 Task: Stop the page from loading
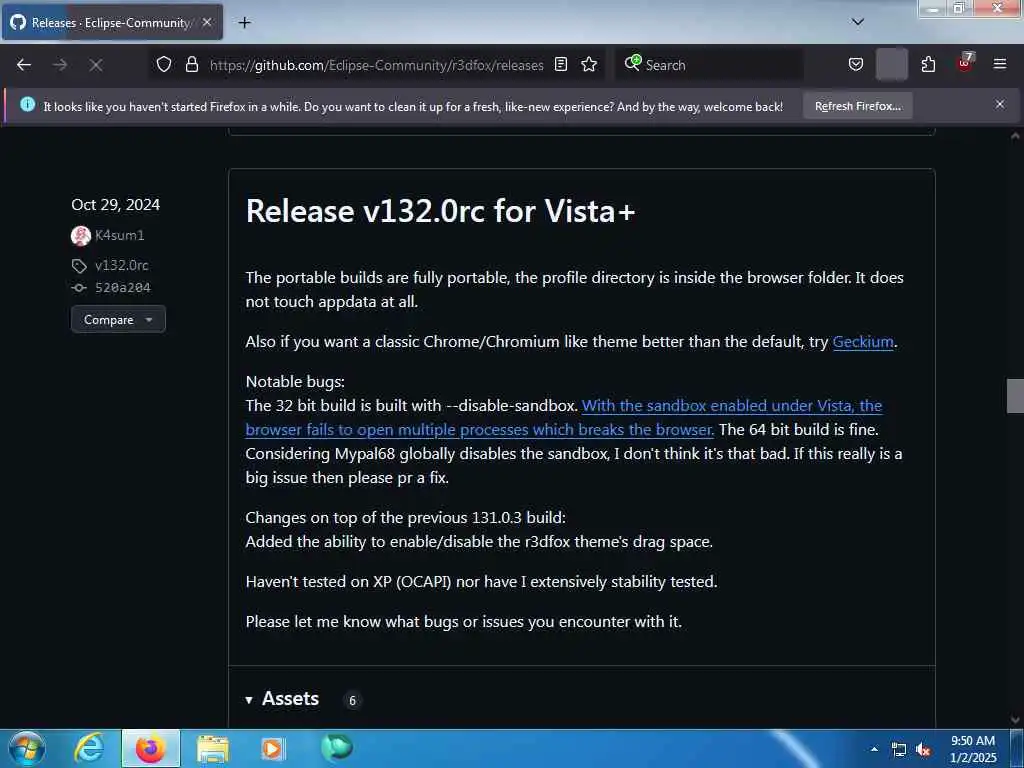(95, 65)
